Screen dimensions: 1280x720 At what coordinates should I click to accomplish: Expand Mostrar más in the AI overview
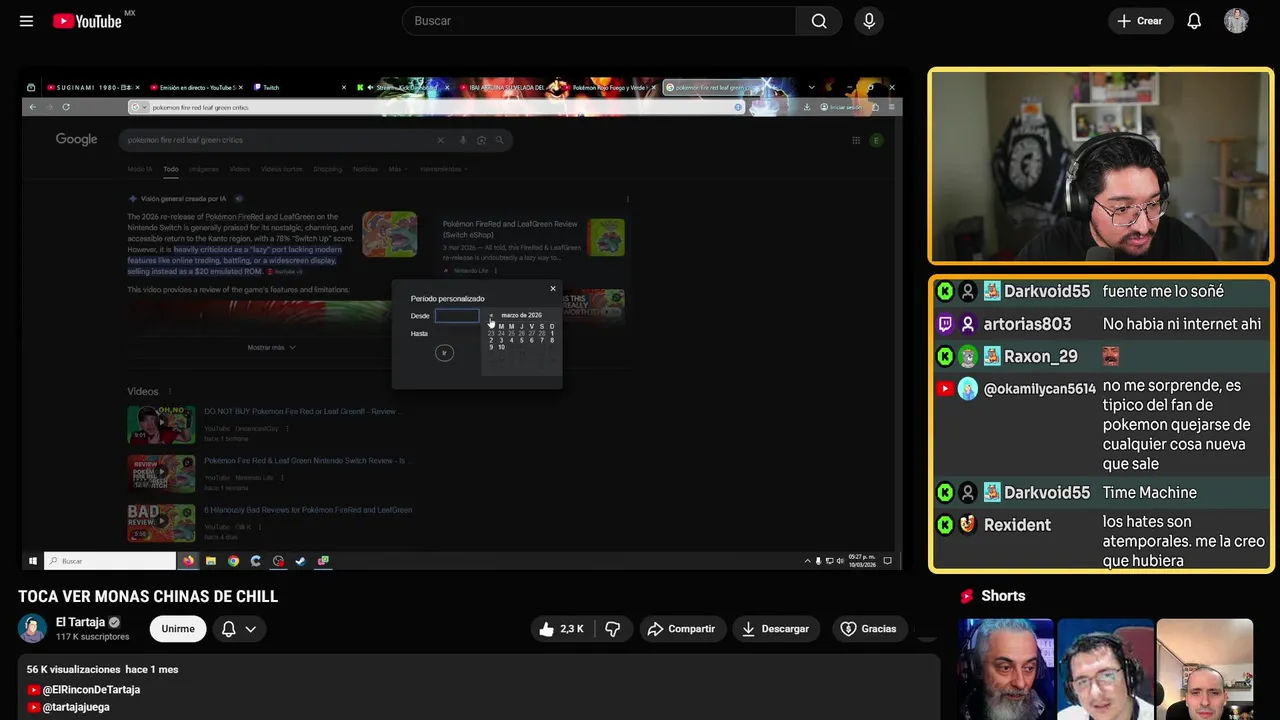pos(271,347)
